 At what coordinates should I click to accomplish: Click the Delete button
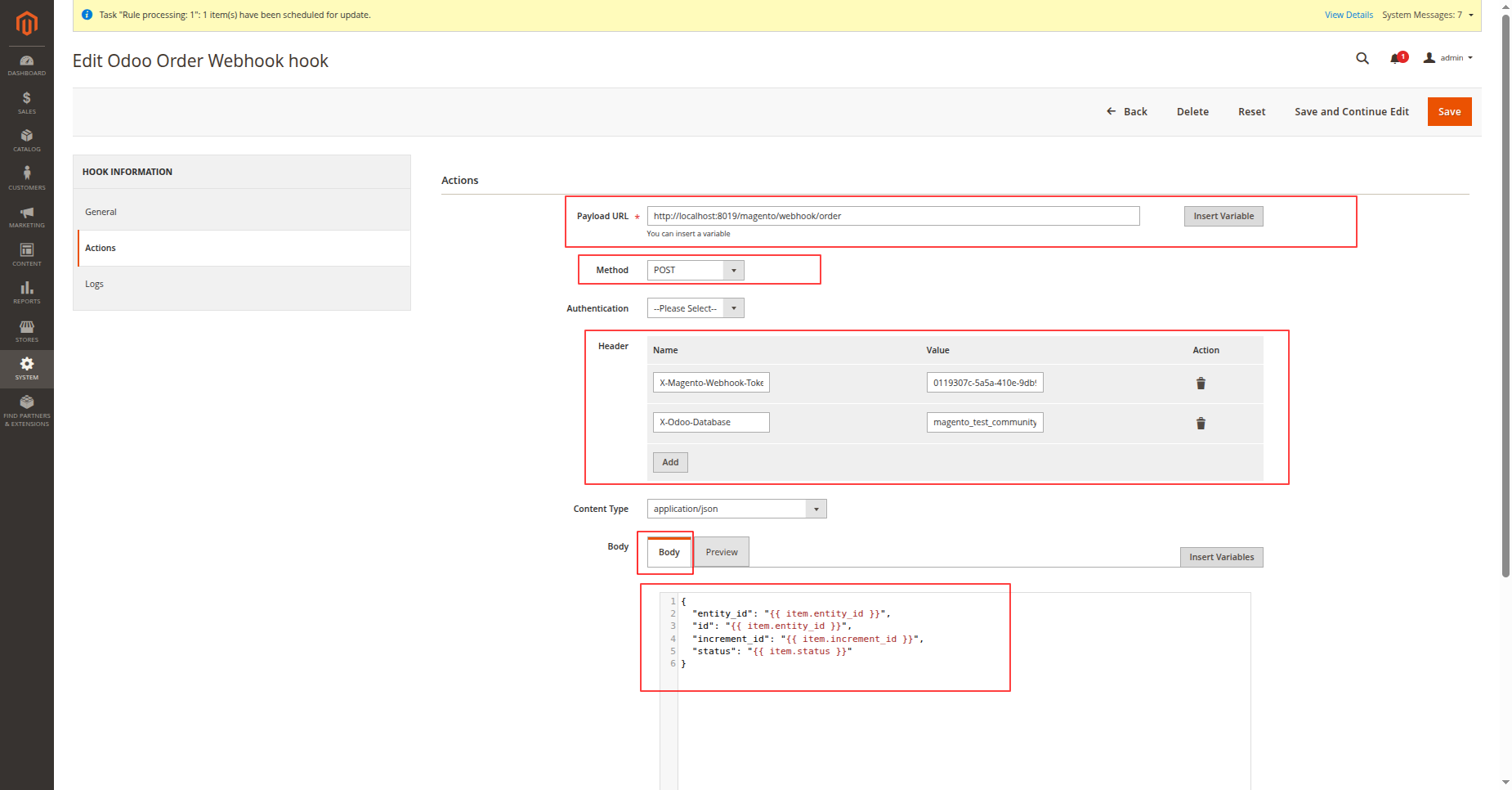tap(1192, 112)
